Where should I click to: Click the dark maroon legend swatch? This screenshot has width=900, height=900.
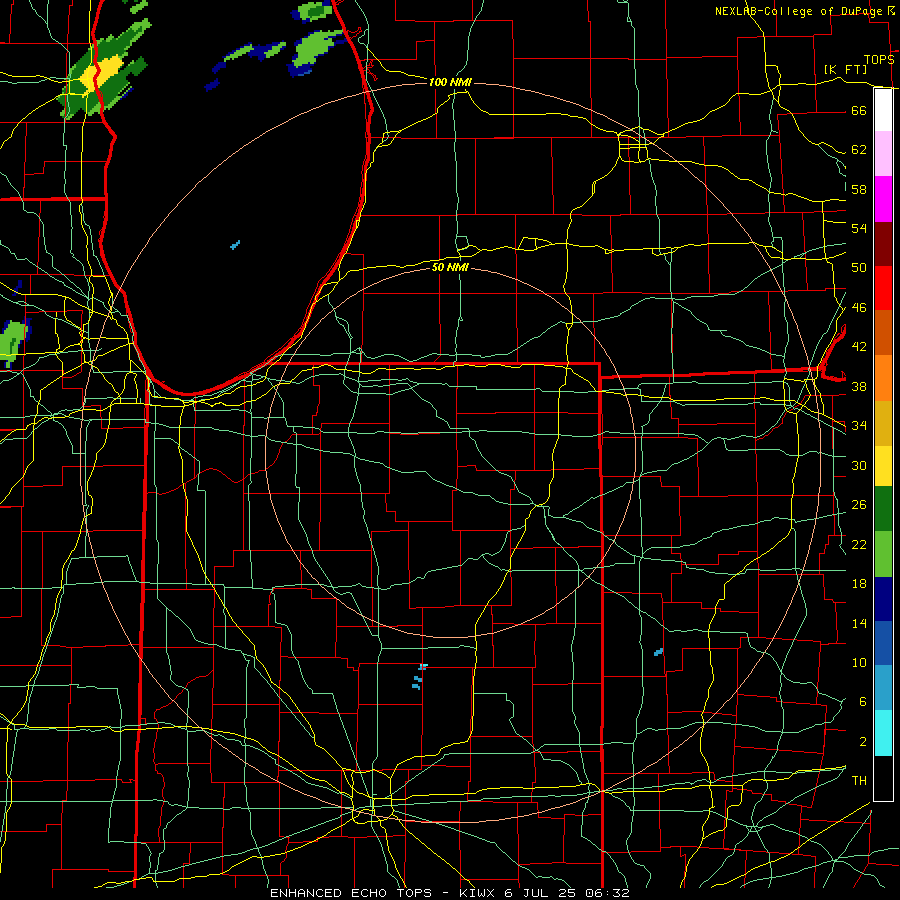click(883, 244)
